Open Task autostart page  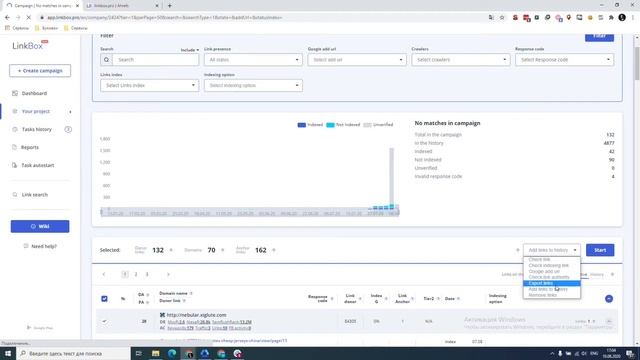tap(37, 165)
